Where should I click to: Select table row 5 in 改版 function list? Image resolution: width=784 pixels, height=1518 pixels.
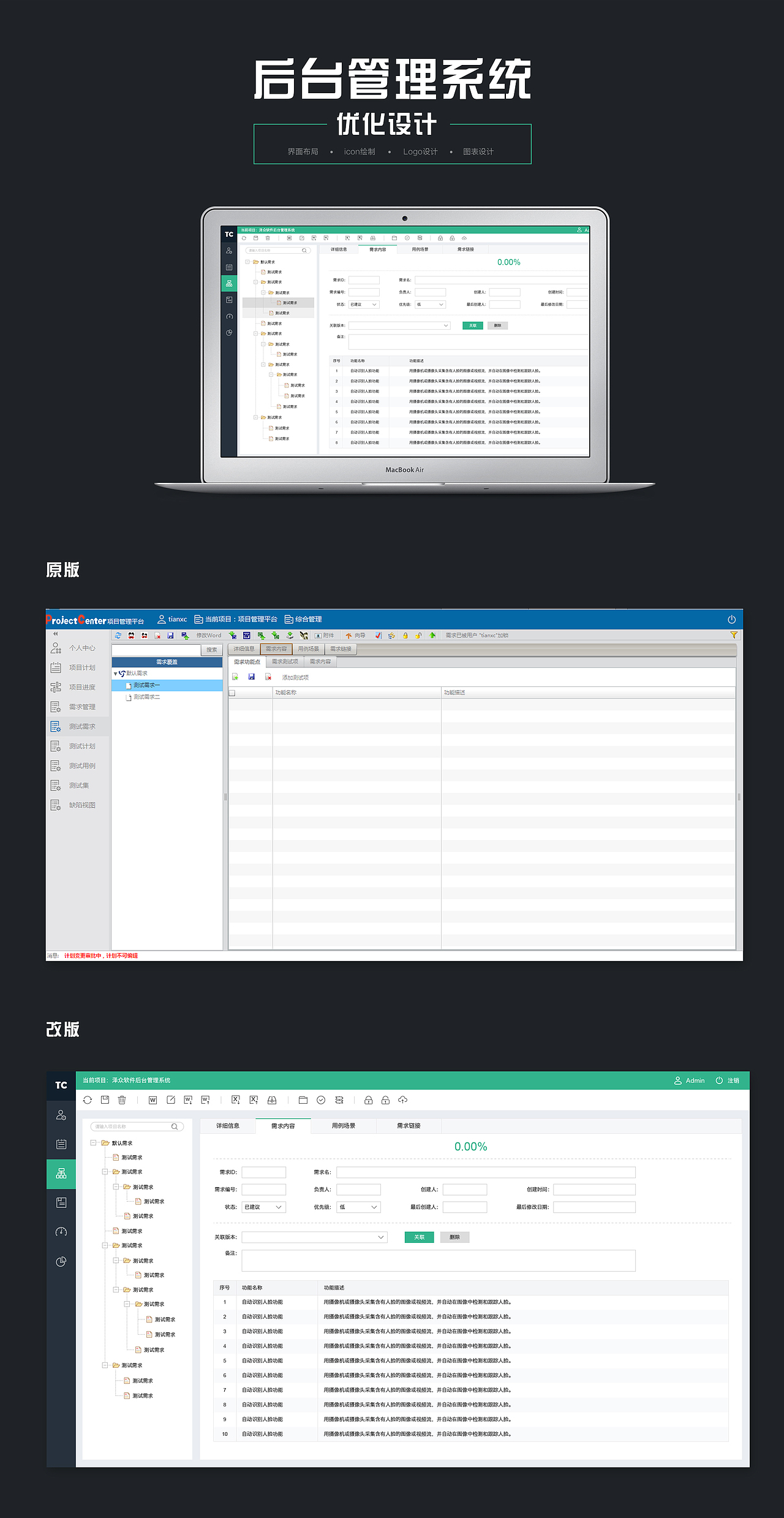tap(471, 1361)
